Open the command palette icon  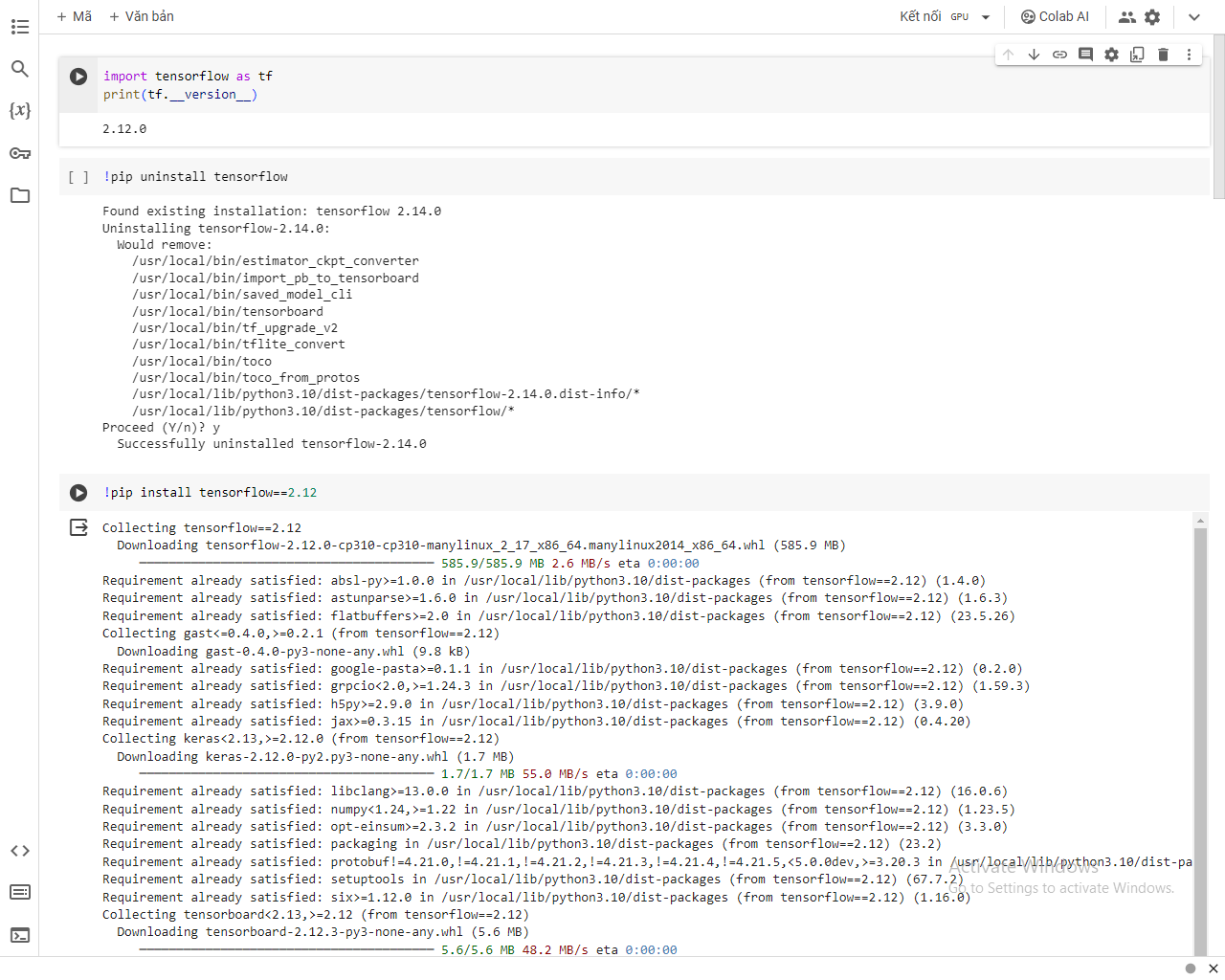click(x=20, y=892)
